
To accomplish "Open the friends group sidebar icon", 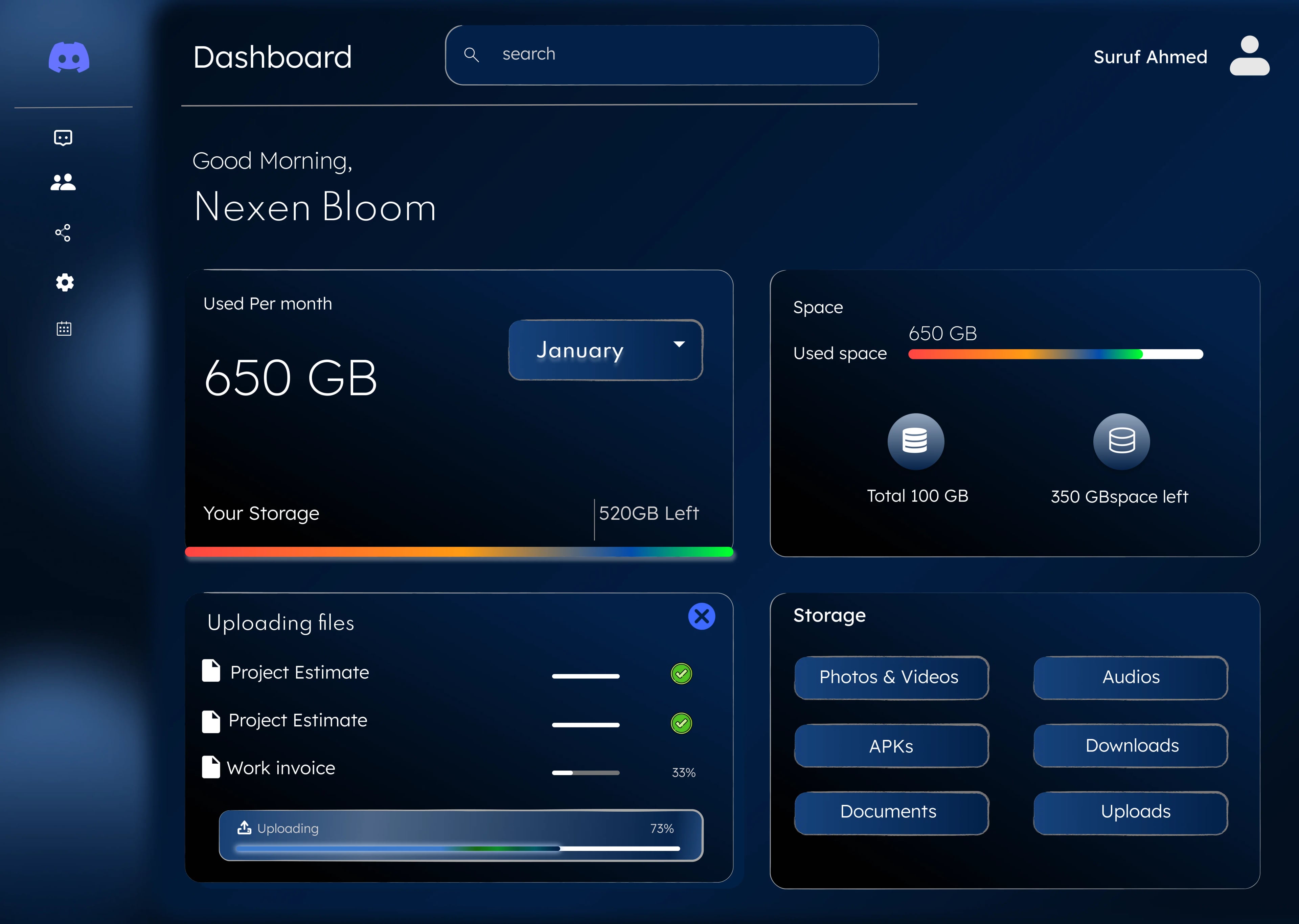I will point(63,182).
